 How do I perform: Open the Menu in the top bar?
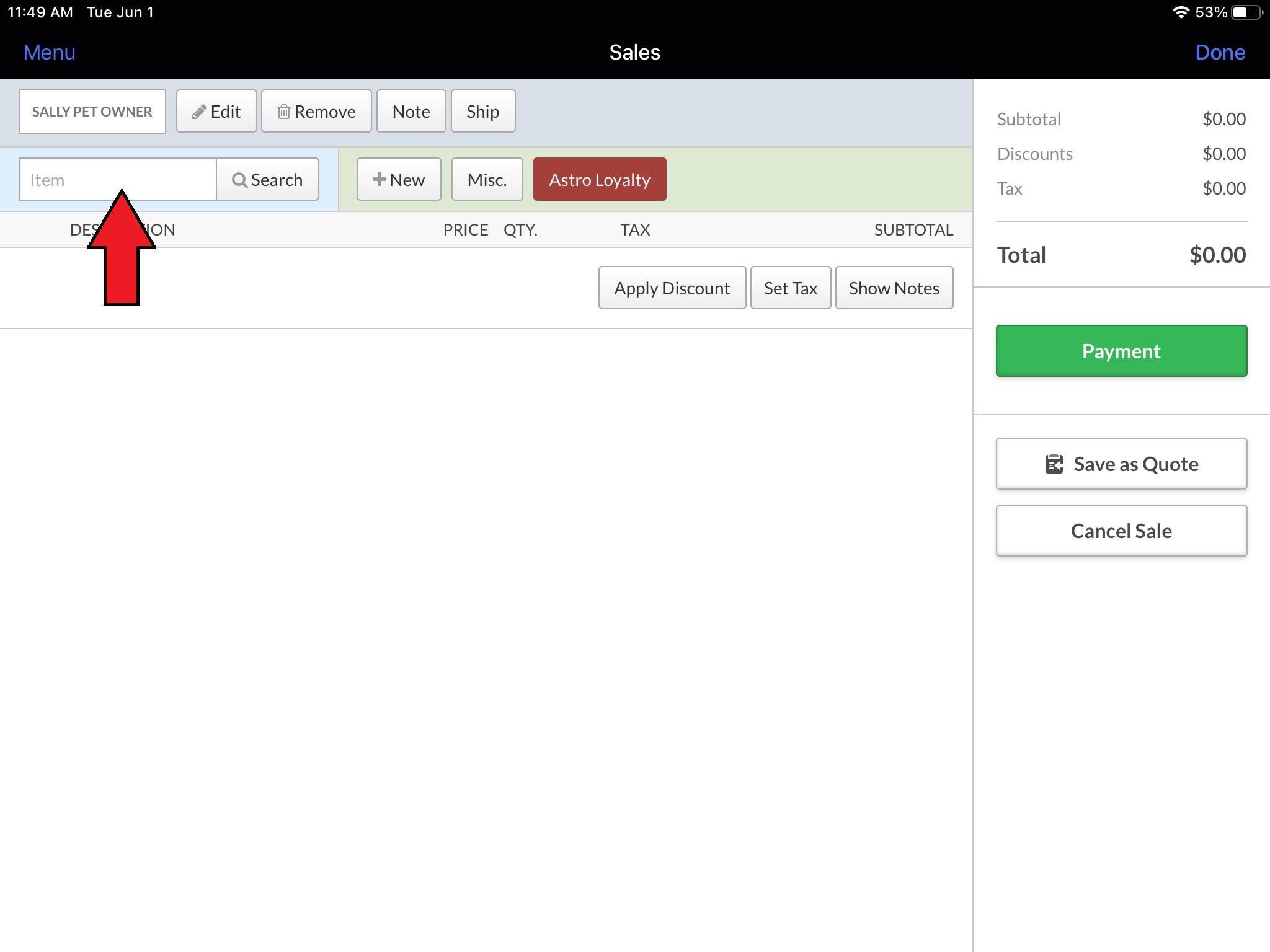50,53
